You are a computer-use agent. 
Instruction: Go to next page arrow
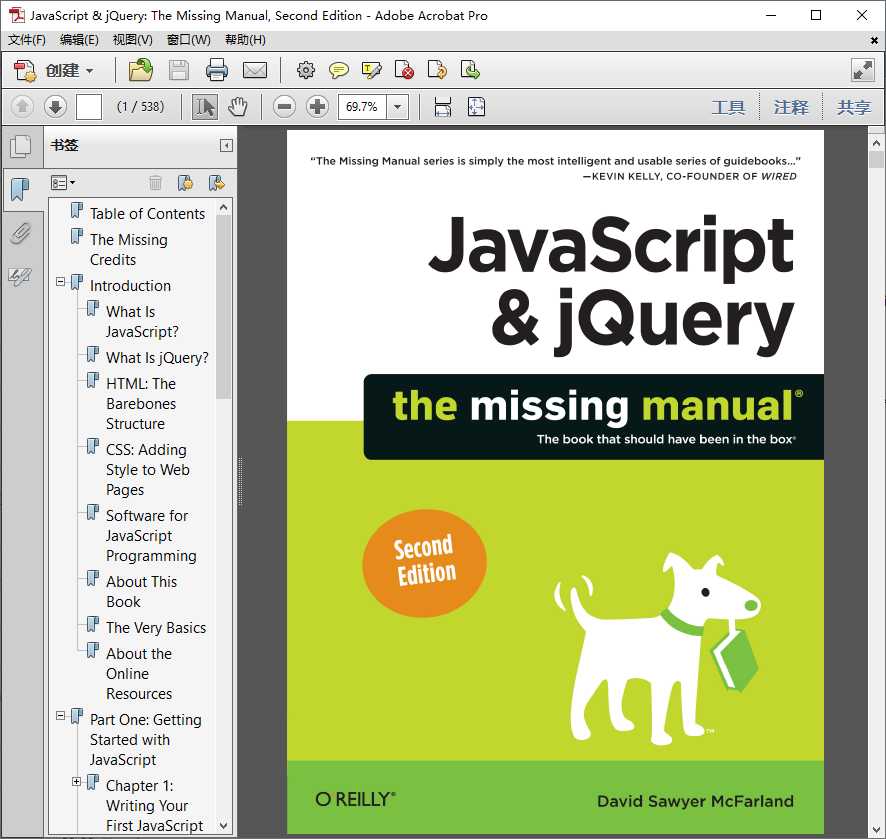tap(55, 106)
